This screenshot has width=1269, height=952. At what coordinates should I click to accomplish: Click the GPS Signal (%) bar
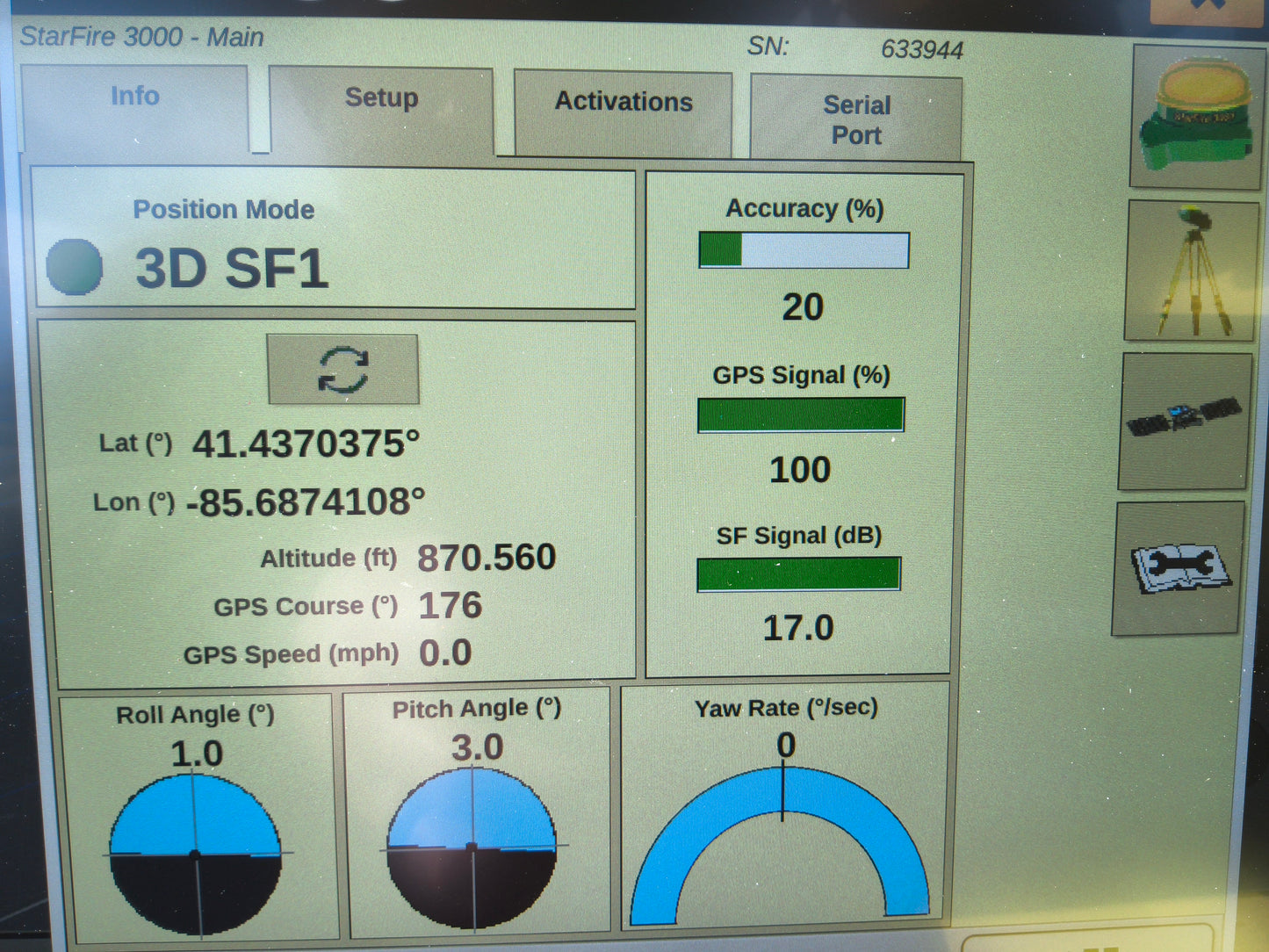pos(801,415)
